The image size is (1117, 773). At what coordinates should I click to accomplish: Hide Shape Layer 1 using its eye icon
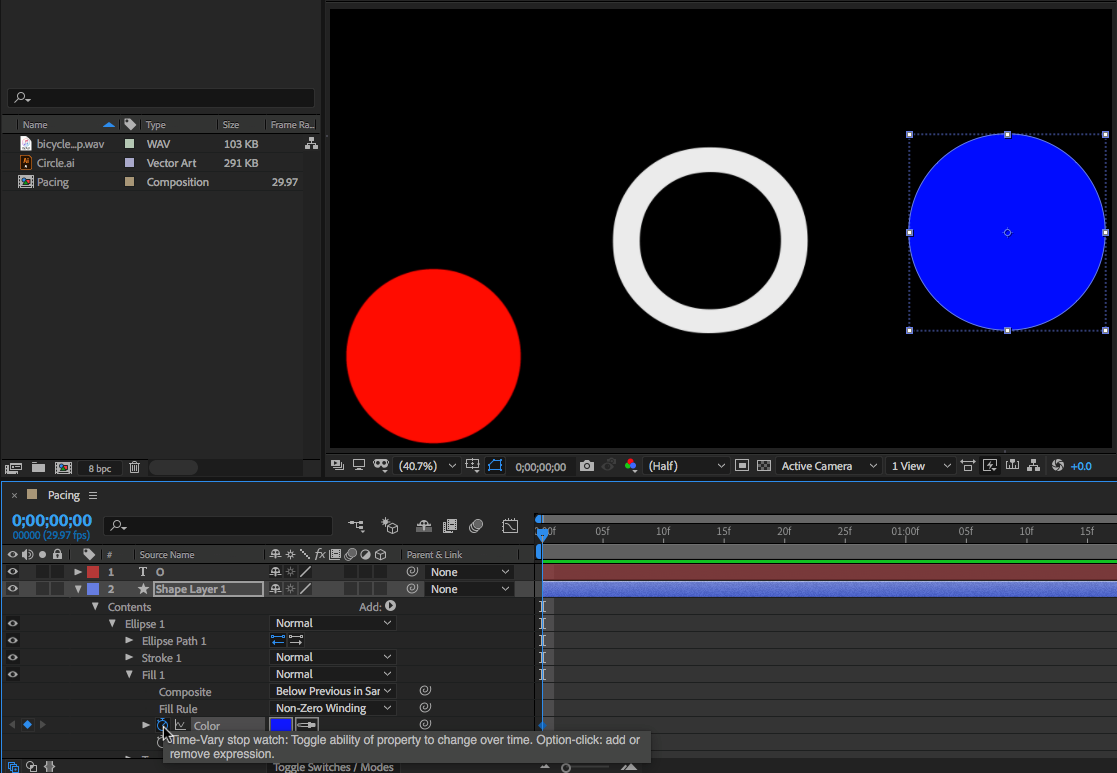coord(13,589)
